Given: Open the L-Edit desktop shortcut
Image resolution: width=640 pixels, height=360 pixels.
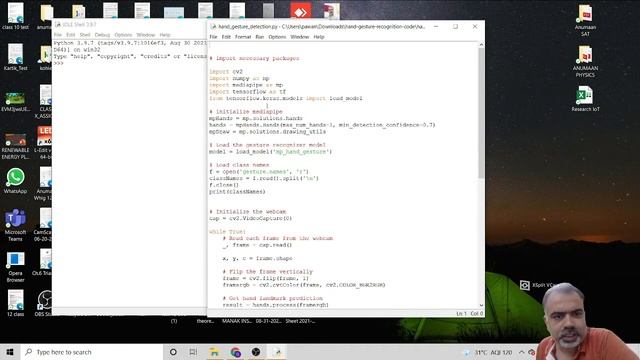Looking at the screenshot, I should coord(44,142).
